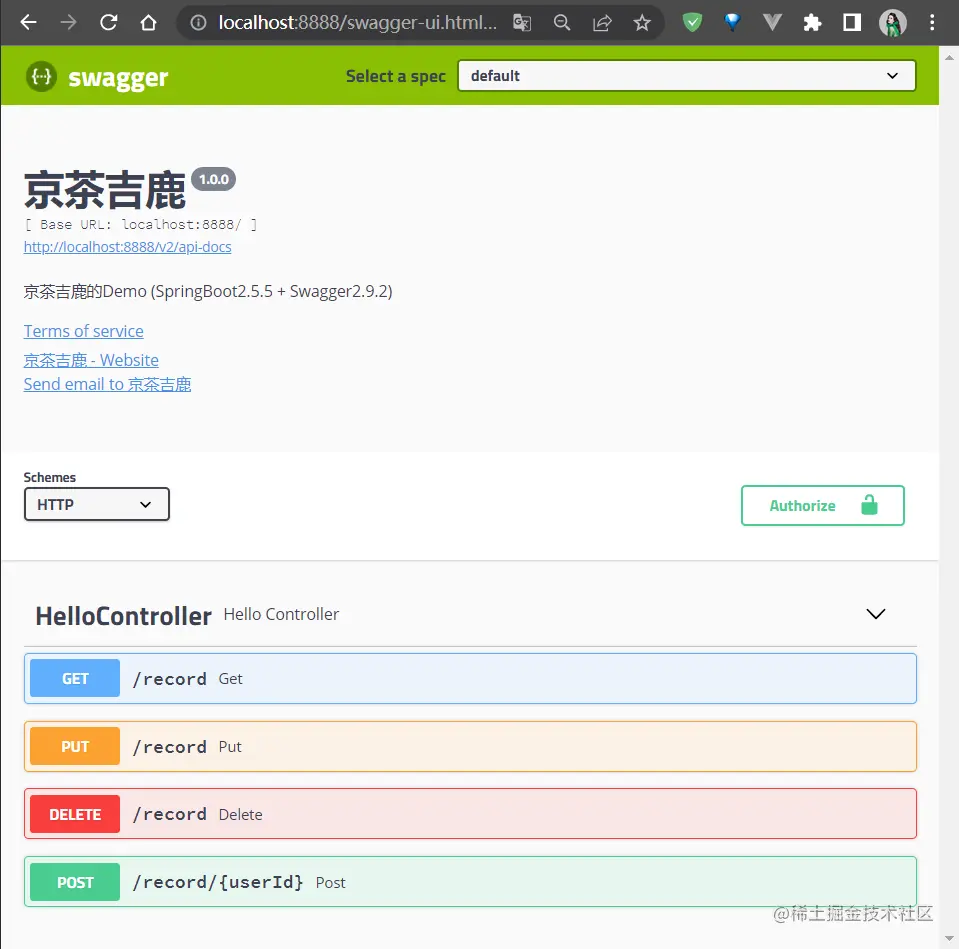Click the page scrollbar down arrow
The width and height of the screenshot is (959, 949).
[x=949, y=938]
